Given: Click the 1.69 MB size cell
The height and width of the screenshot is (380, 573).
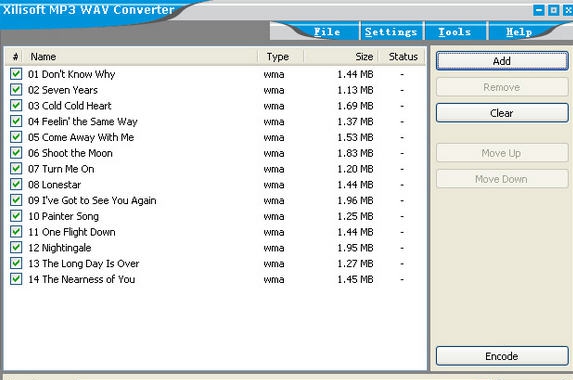Looking at the screenshot, I should [x=355, y=106].
